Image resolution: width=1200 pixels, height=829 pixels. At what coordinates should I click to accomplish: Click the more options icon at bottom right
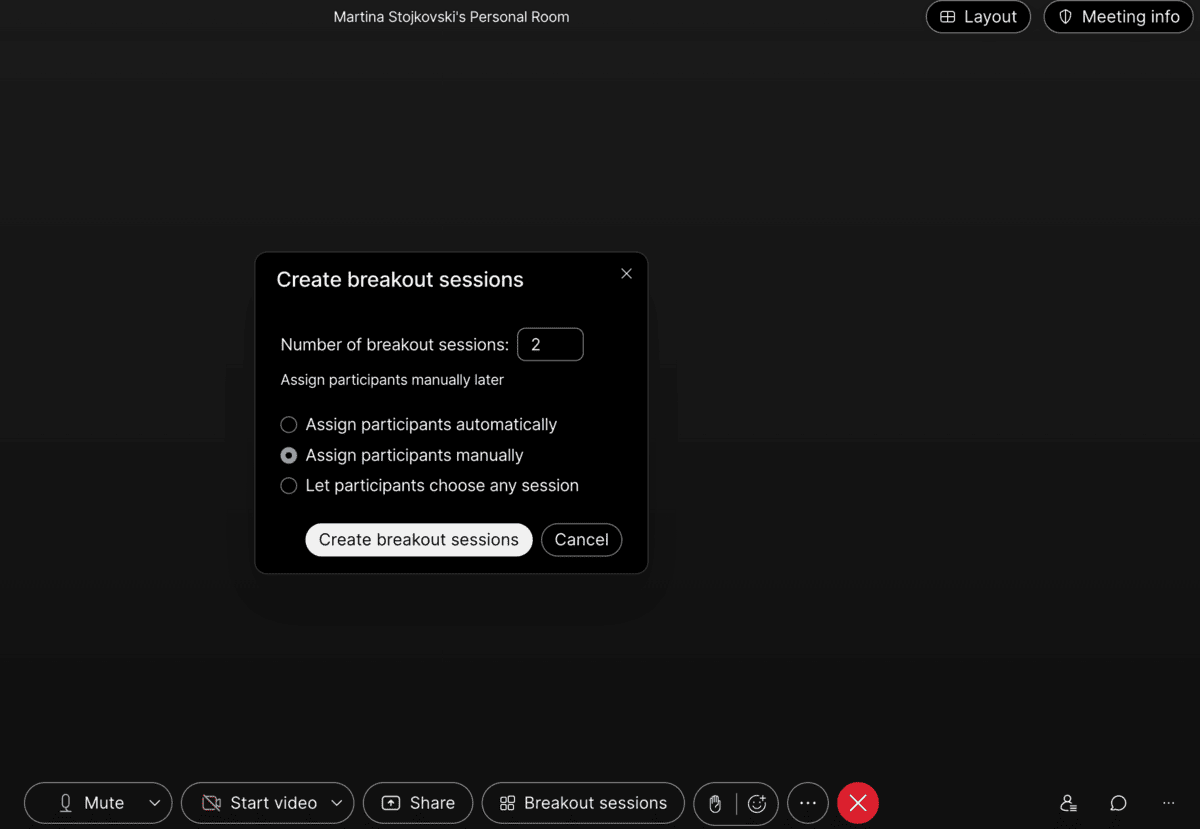point(1168,803)
